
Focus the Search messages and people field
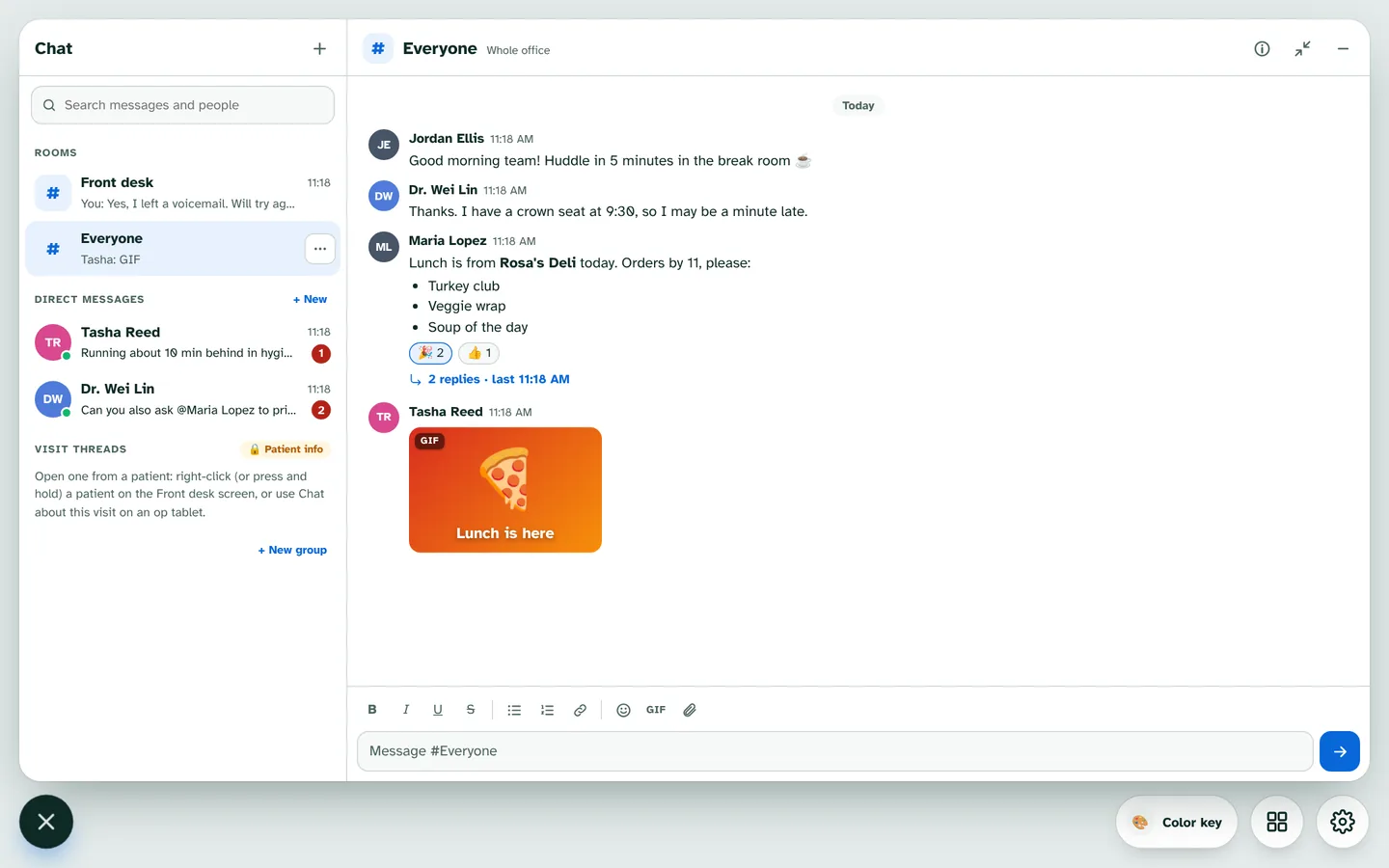[182, 105]
